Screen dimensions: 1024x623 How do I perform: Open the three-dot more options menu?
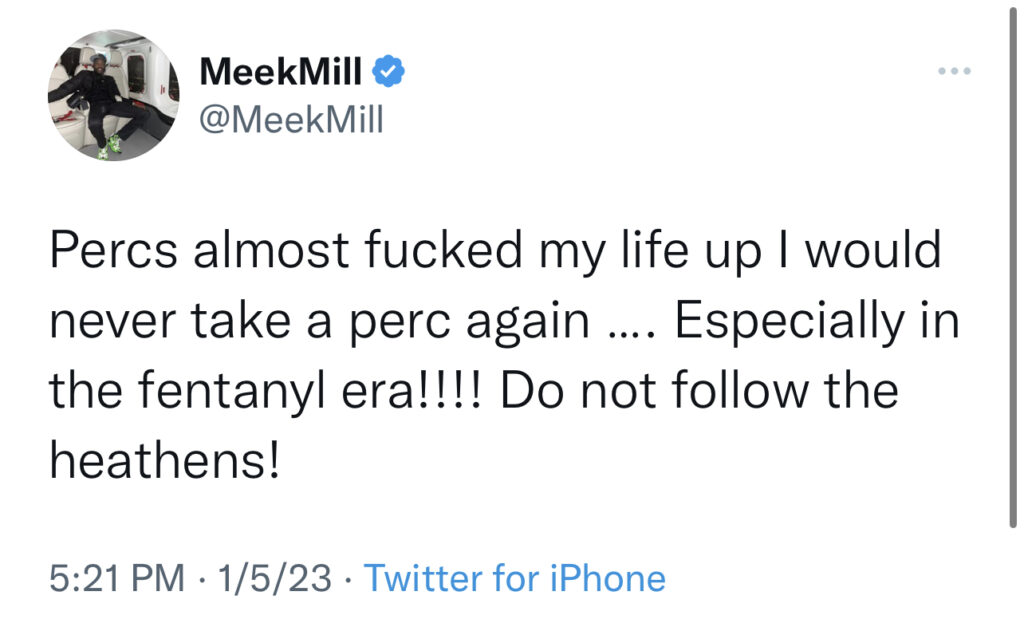[954, 71]
